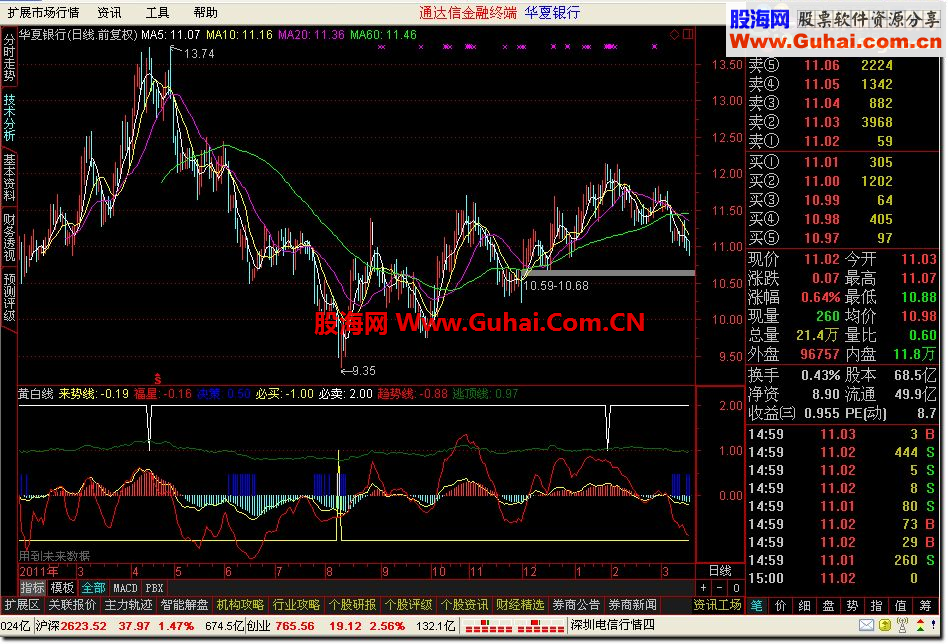Image resolution: width=948 pixels, height=644 pixels.
Task: Click the 华夏银行 stock name in title bar
Action: point(552,13)
